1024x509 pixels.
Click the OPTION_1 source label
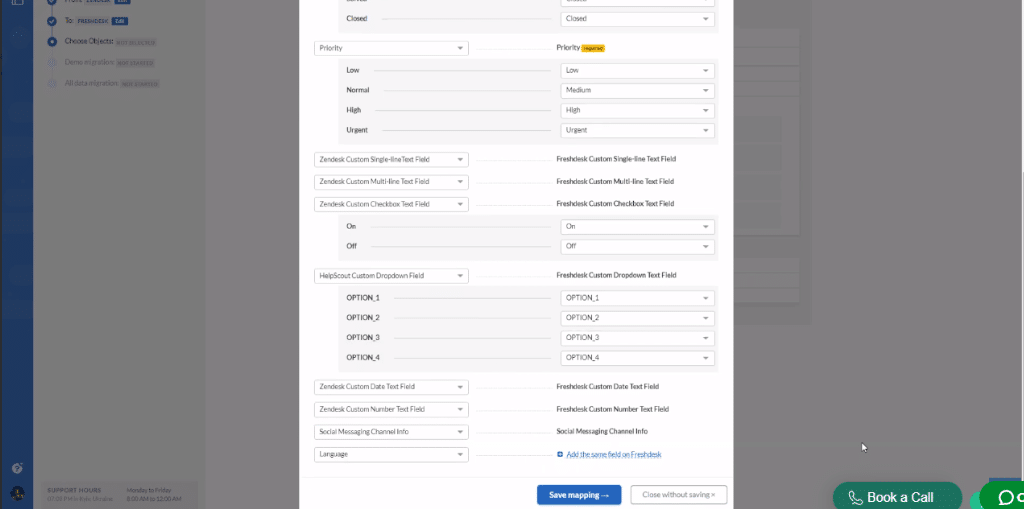[362, 298]
